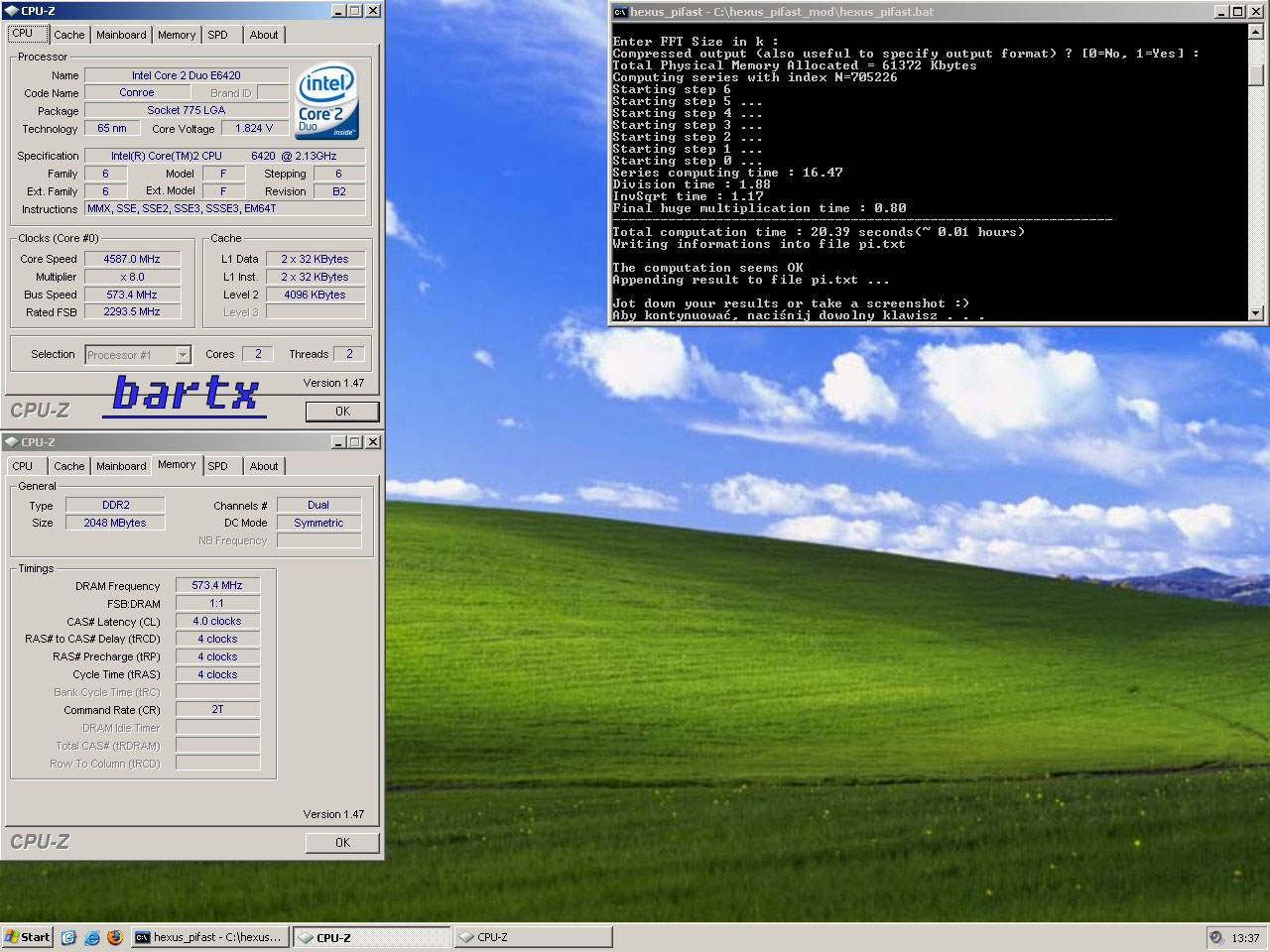Click the Instructions field 'MMX, SSE, SSE2'

click(x=224, y=209)
